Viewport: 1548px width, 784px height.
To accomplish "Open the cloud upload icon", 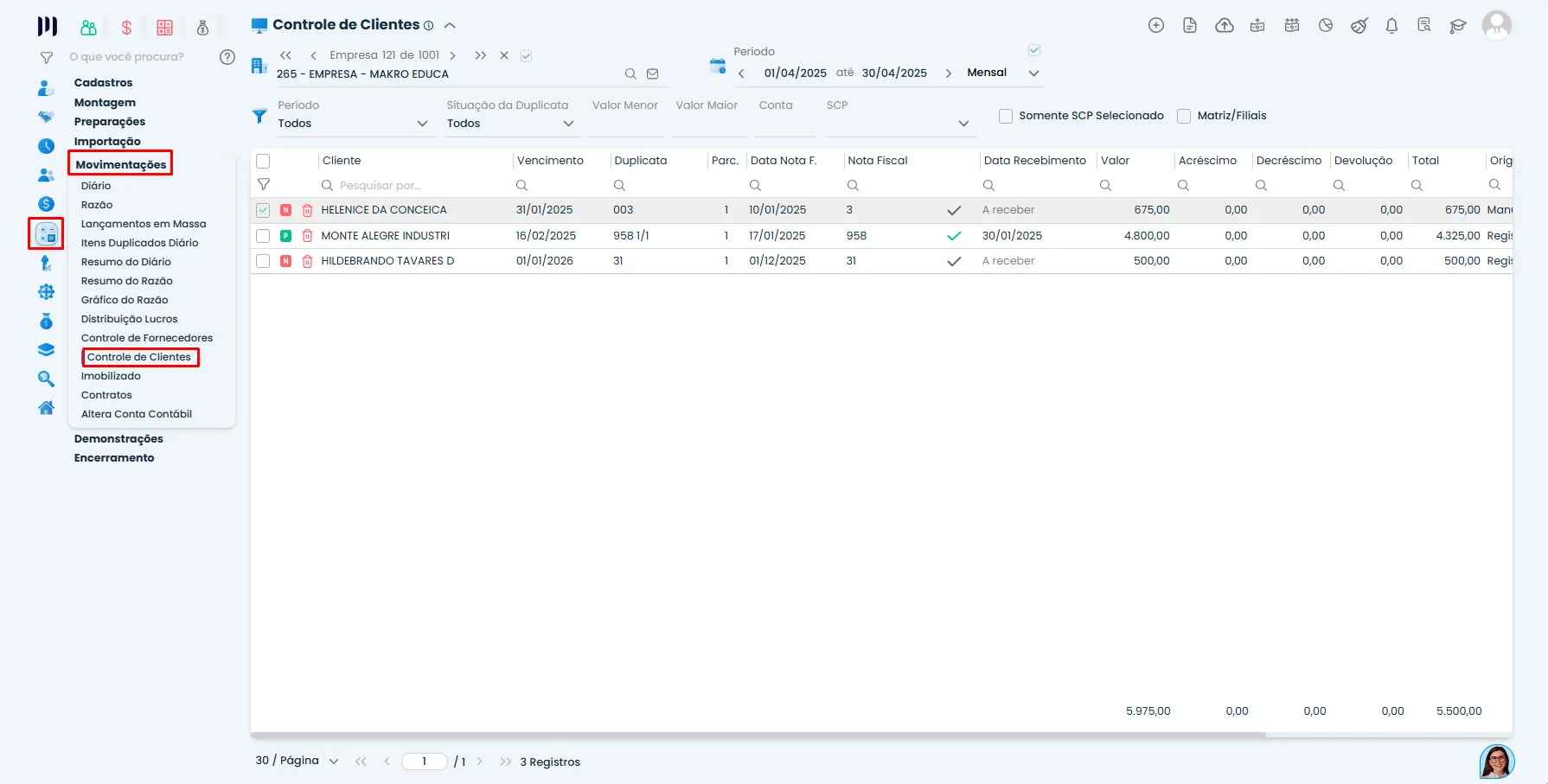I will point(1225,26).
